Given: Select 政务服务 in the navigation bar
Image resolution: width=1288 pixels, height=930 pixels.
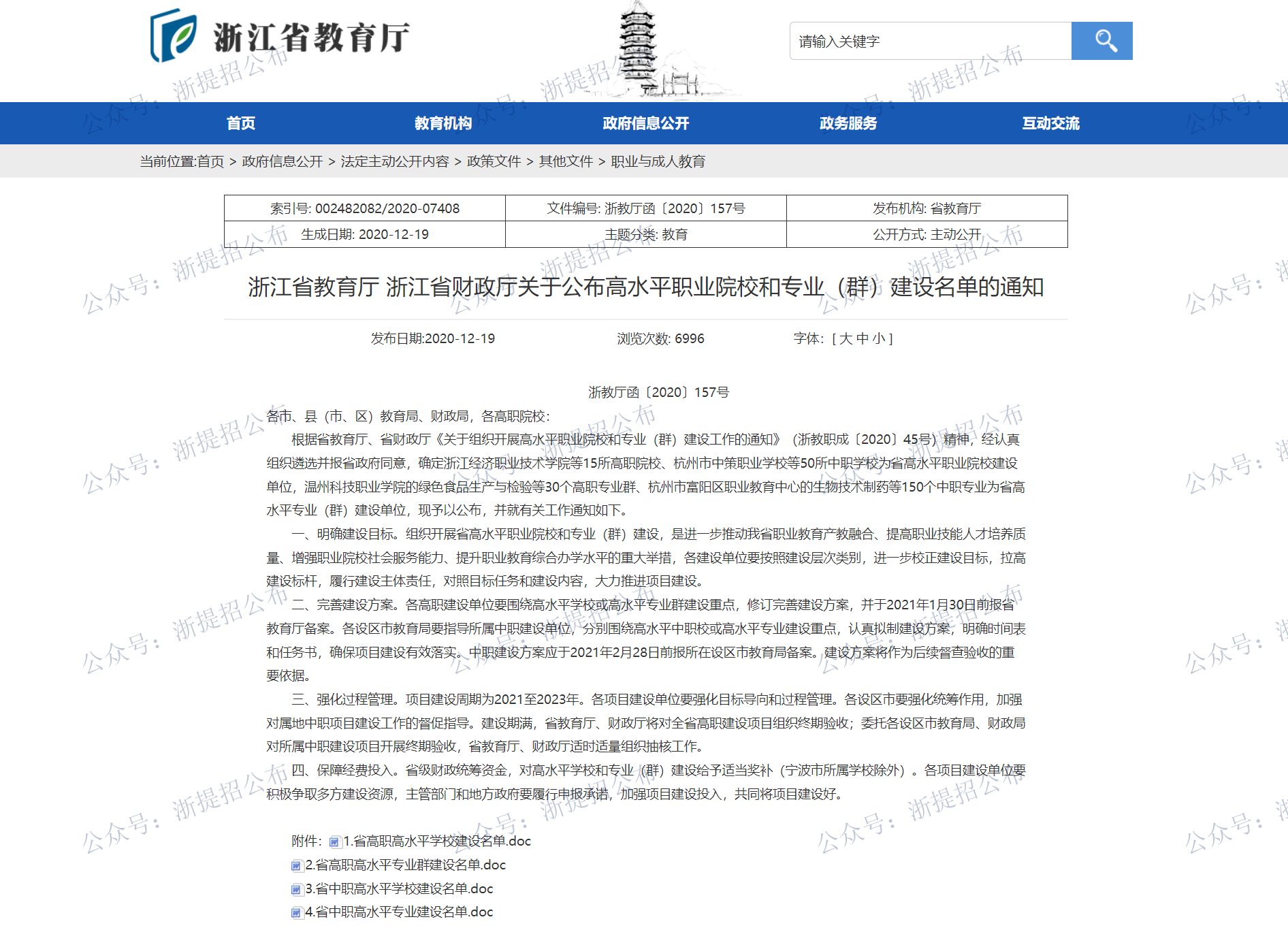Looking at the screenshot, I should (x=848, y=123).
